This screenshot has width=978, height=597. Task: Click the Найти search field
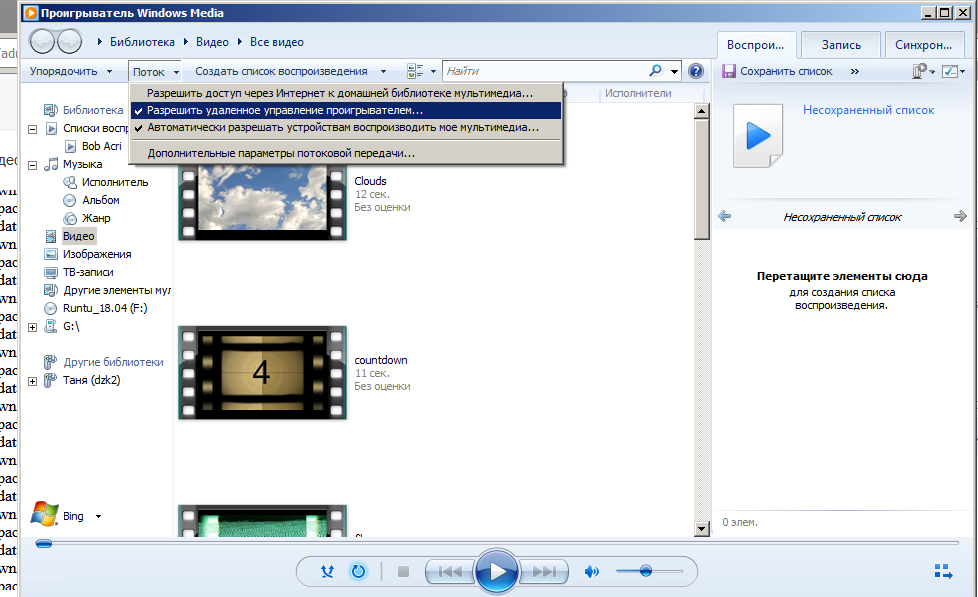tap(545, 71)
